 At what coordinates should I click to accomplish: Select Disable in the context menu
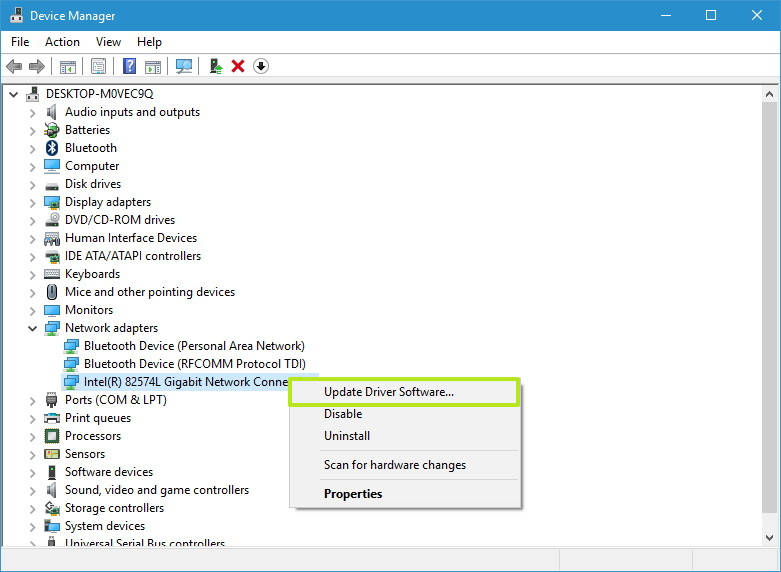pos(343,414)
